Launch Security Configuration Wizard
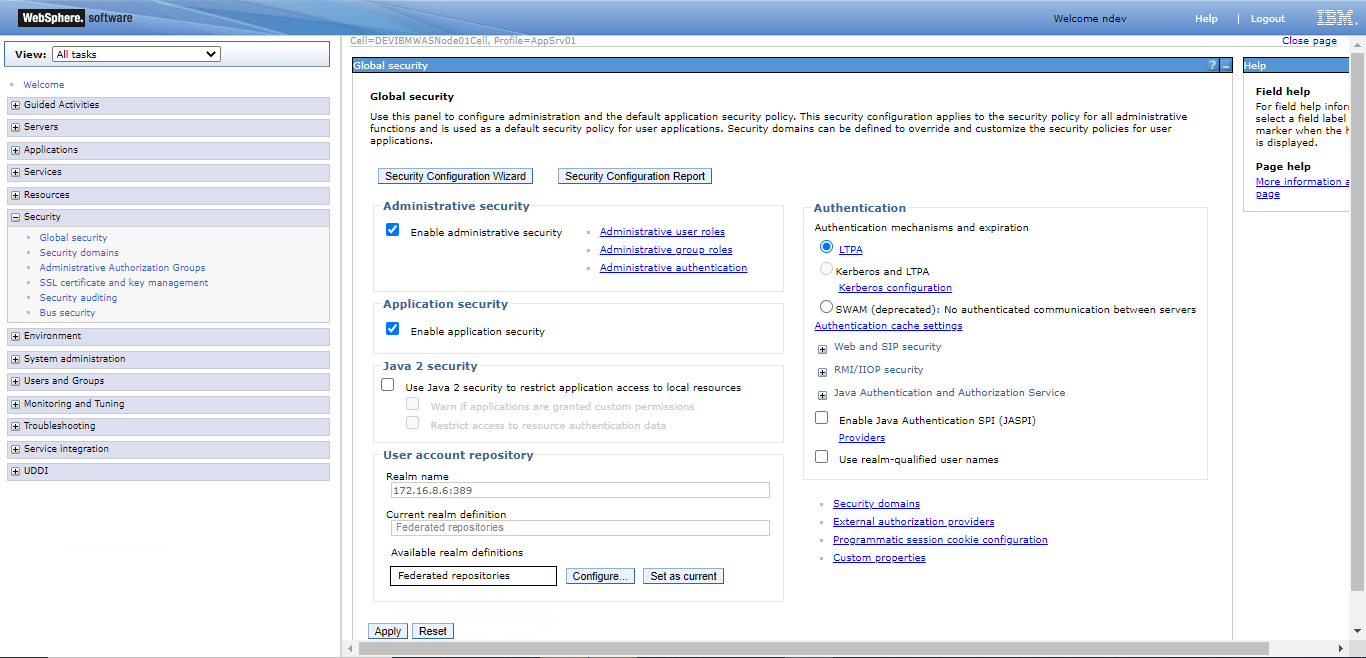Viewport: 1366px width, 658px height. pyautogui.click(x=455, y=176)
